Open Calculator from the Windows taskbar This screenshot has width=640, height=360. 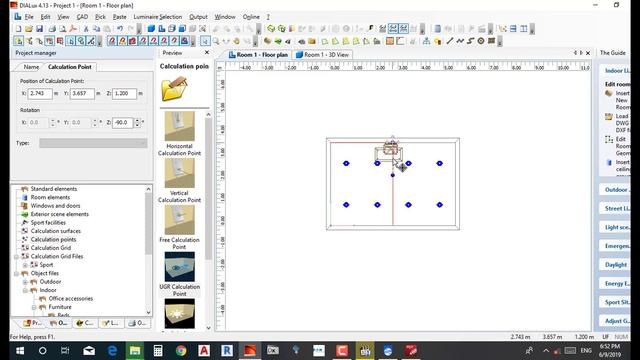(158, 351)
